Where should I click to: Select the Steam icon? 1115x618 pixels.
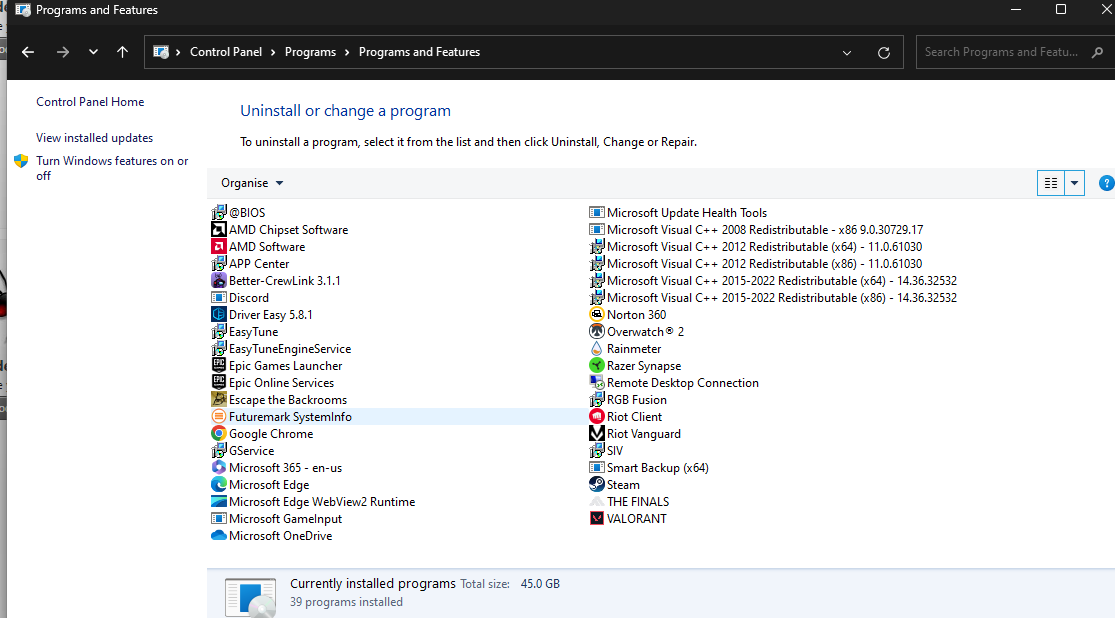(x=597, y=485)
